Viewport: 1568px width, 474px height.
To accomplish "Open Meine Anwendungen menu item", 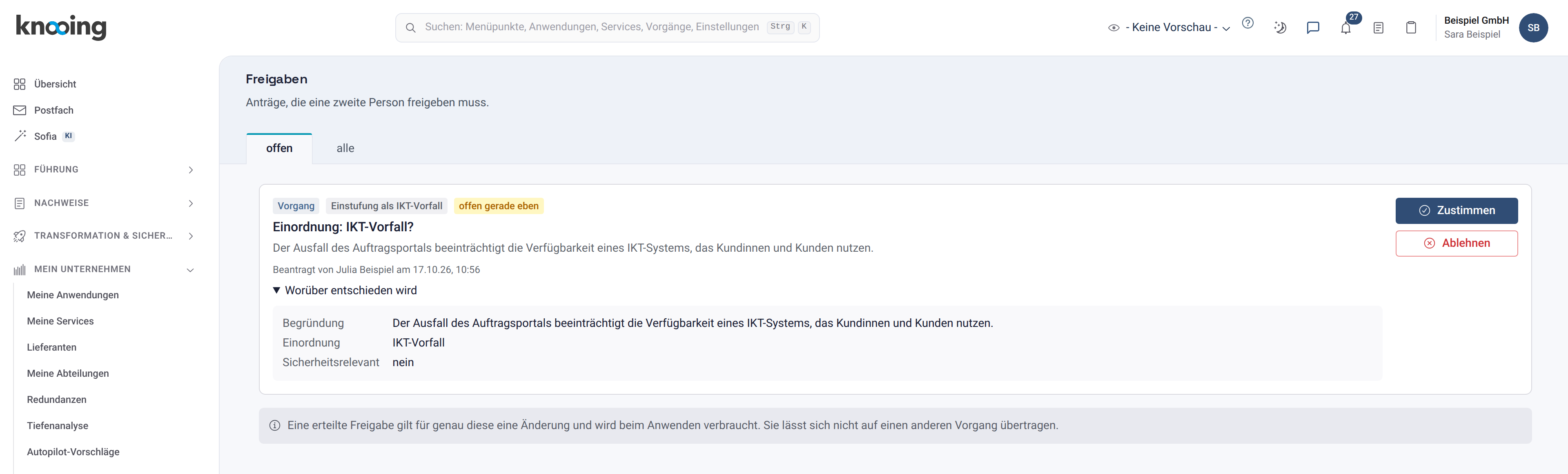I will pyautogui.click(x=72, y=295).
